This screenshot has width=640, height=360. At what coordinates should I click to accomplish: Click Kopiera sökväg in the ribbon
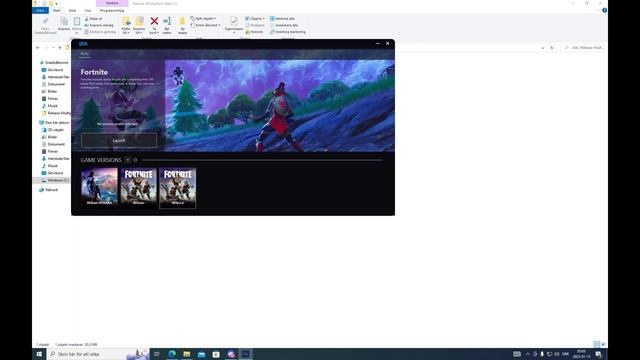(99, 25)
